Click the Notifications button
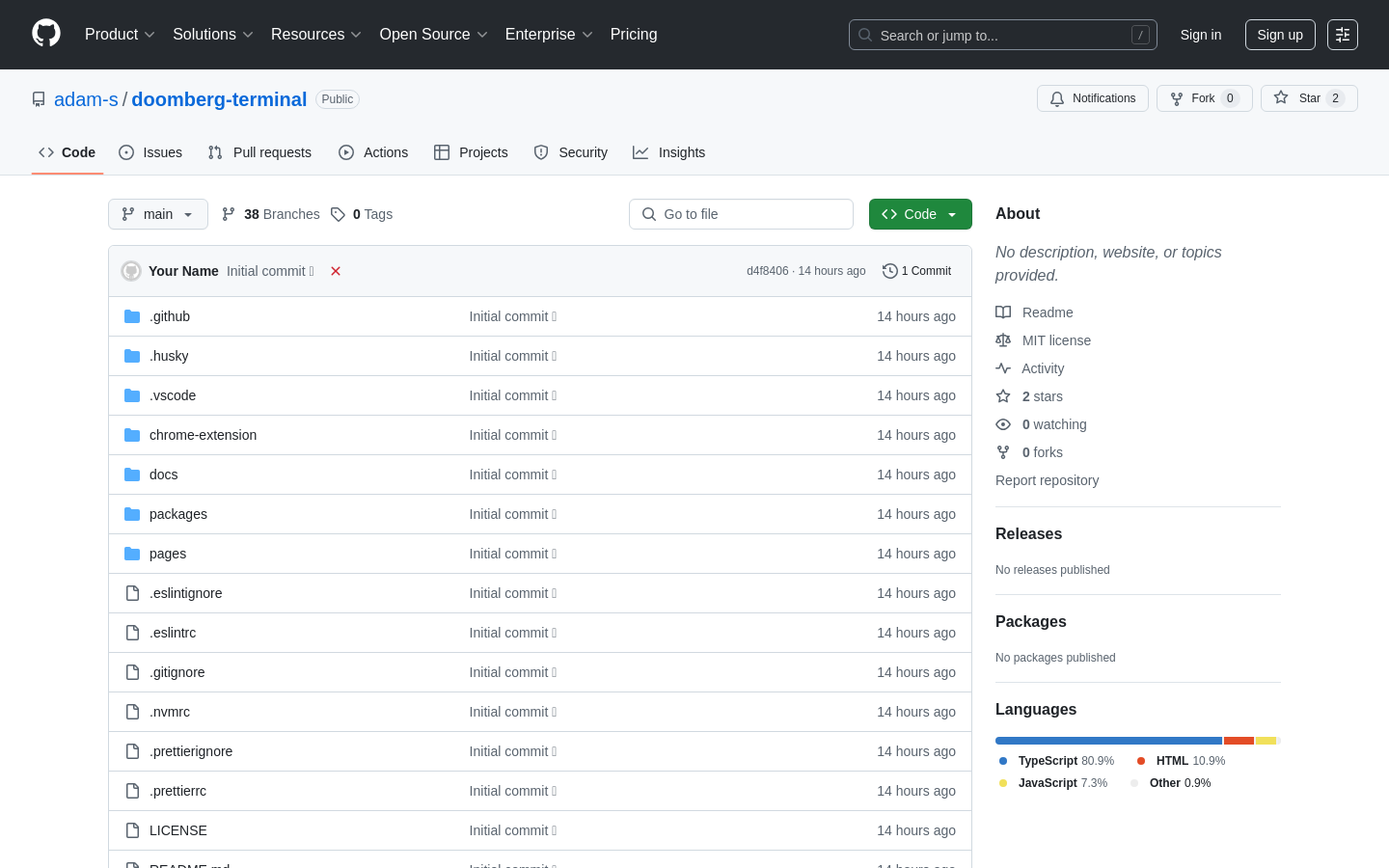 click(1093, 98)
